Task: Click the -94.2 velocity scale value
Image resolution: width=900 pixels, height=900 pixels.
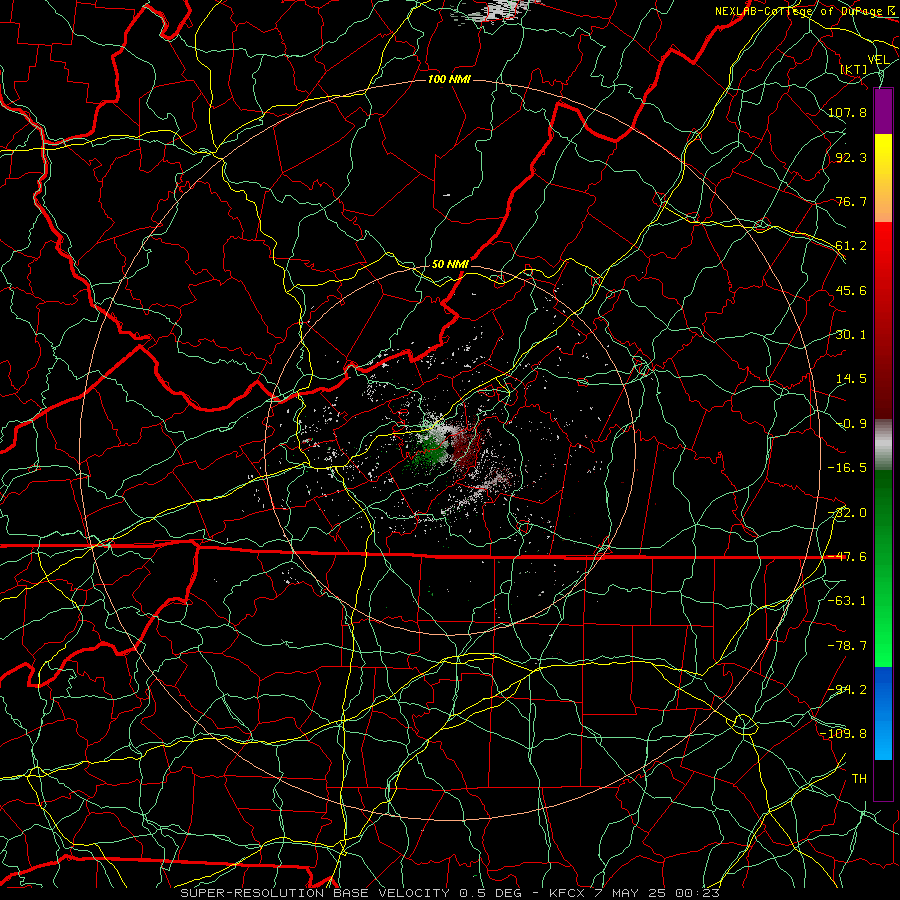Action: 847,690
